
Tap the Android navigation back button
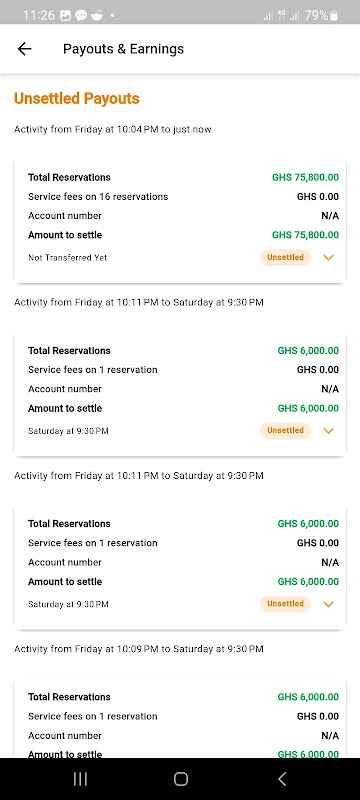pos(281,779)
